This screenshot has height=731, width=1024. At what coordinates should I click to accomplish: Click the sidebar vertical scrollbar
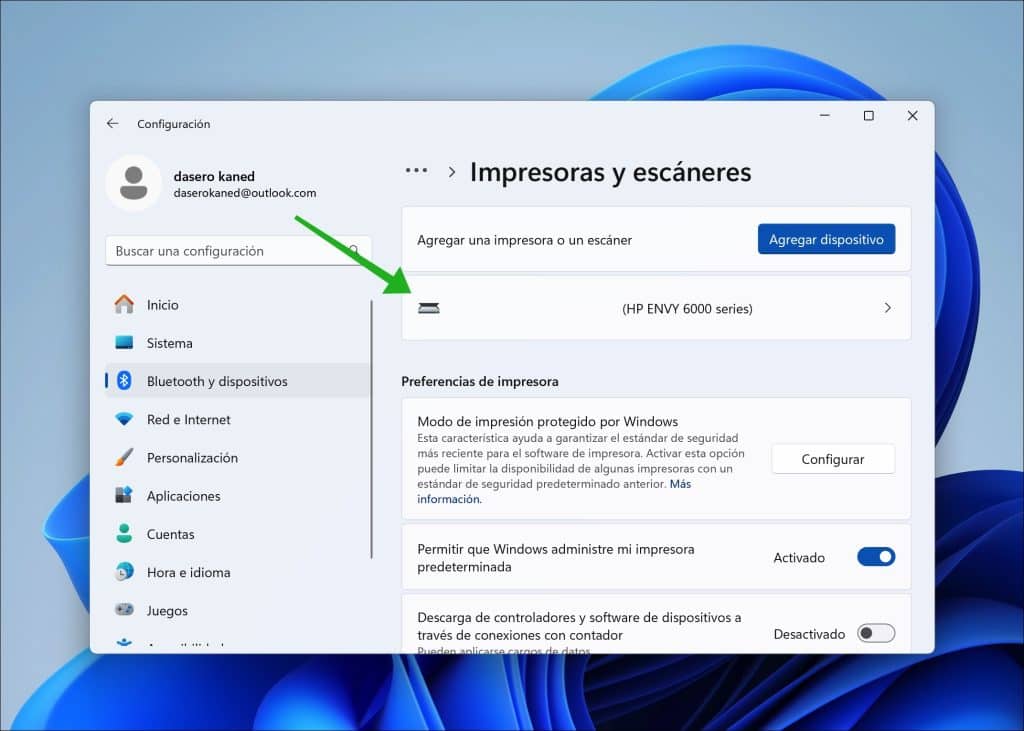point(372,429)
